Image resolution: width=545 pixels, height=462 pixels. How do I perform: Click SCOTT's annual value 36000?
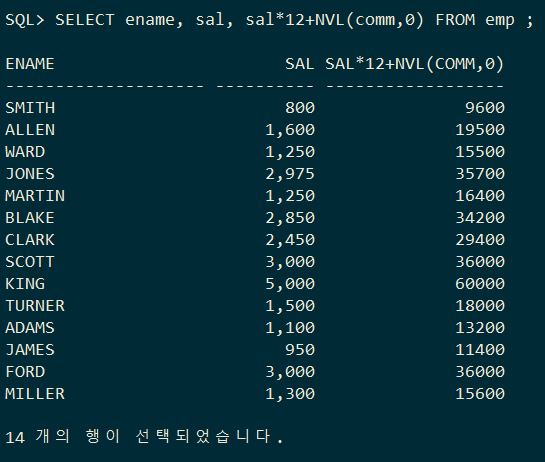480,262
